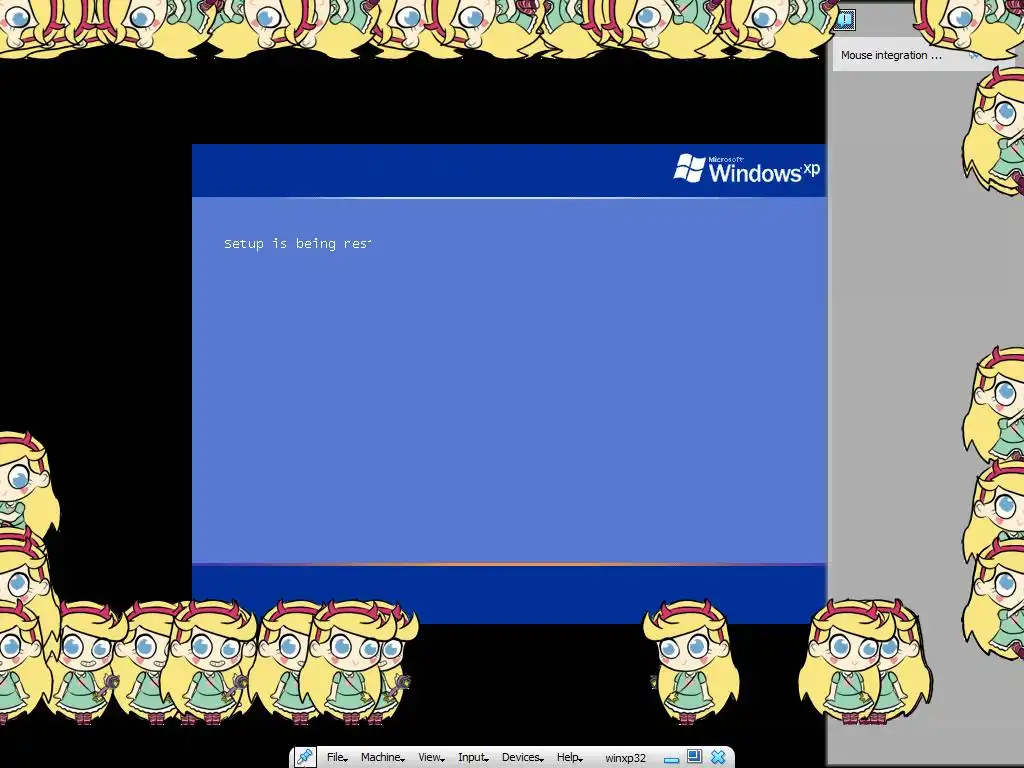
Task: Open the Input menu
Action: point(473,757)
